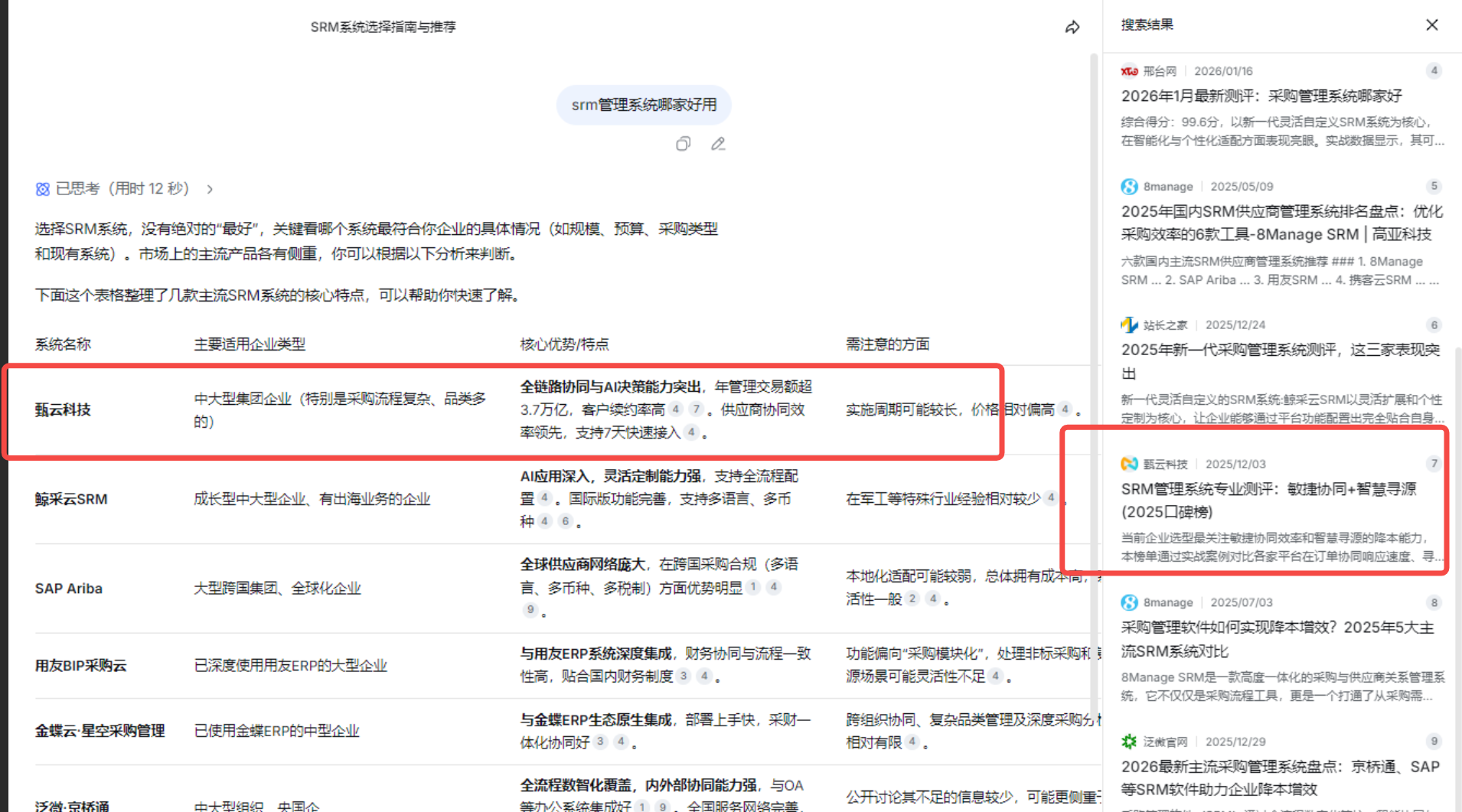Open result 2025年新一代采购管理系统测评
The height and width of the screenshot is (812, 1462).
1281,361
